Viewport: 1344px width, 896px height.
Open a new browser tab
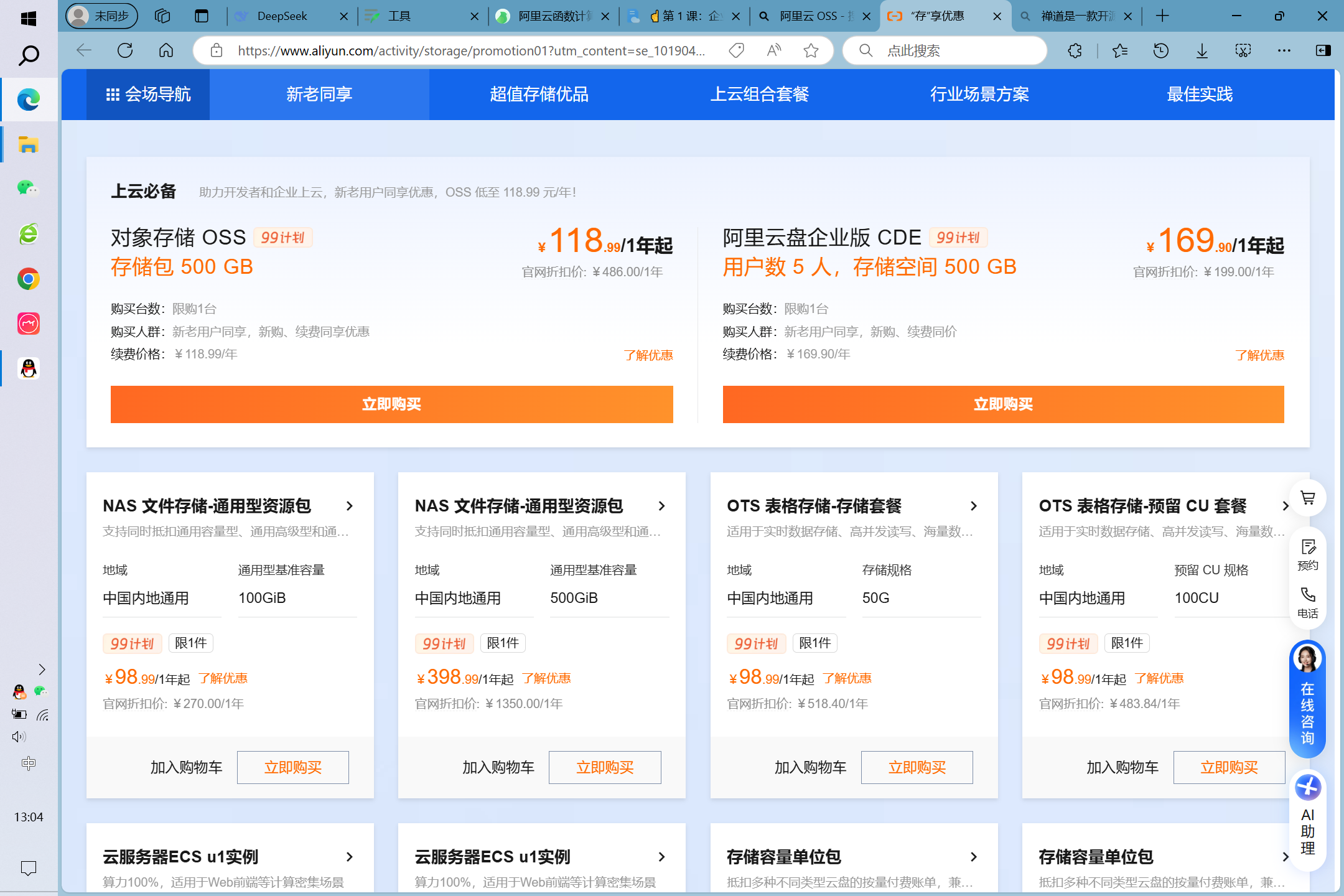[x=1162, y=16]
